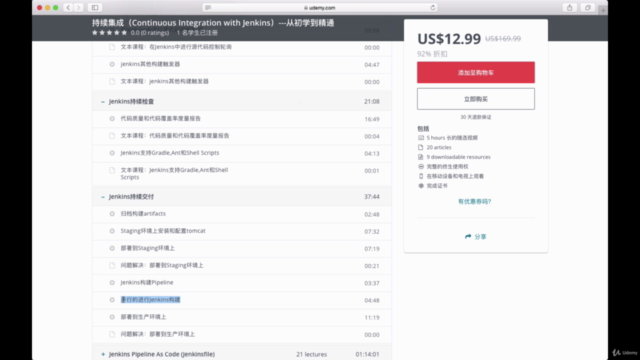The width and height of the screenshot is (640, 360).
Task: Go forward with Safari forward arrow
Action: point(78,7)
